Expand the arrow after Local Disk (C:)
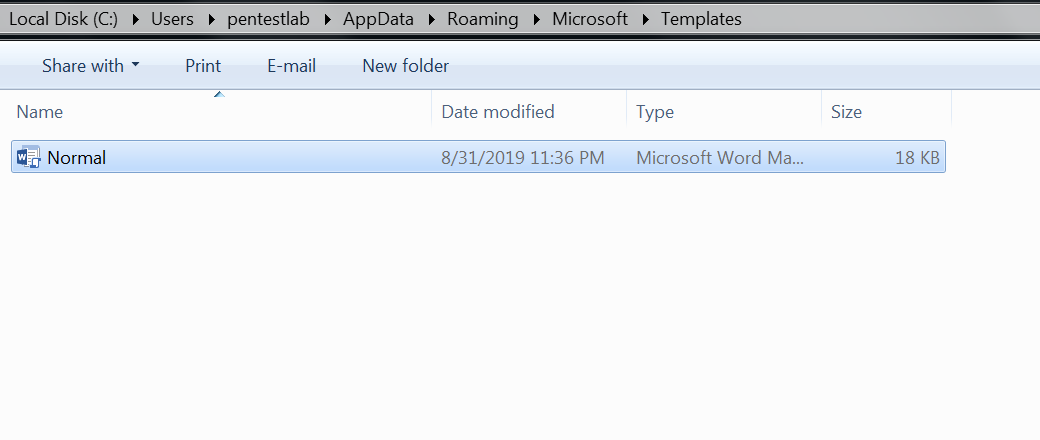Image resolution: width=1040 pixels, height=440 pixels. coord(134,18)
